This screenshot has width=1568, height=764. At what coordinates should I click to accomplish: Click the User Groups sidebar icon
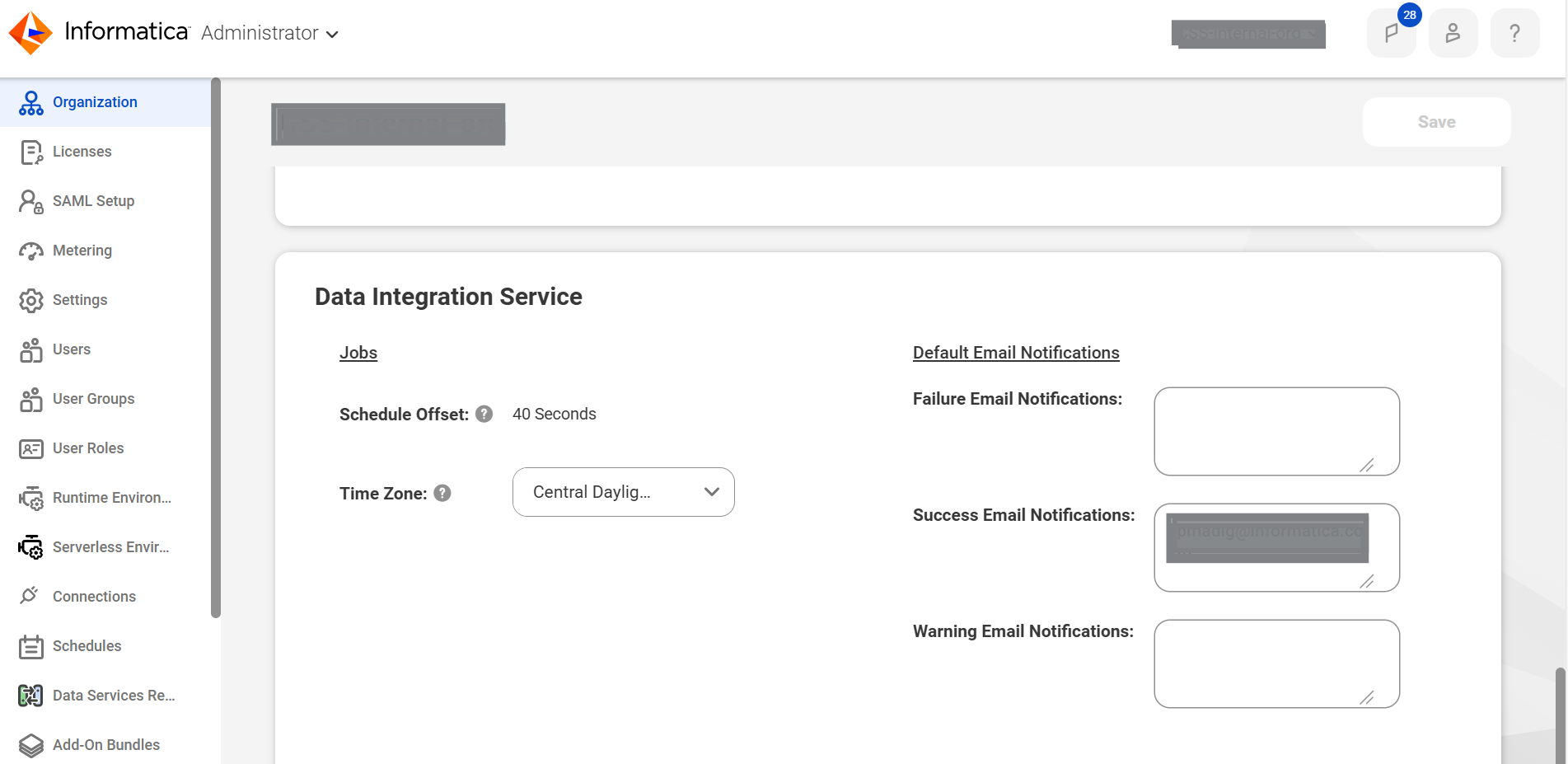31,400
